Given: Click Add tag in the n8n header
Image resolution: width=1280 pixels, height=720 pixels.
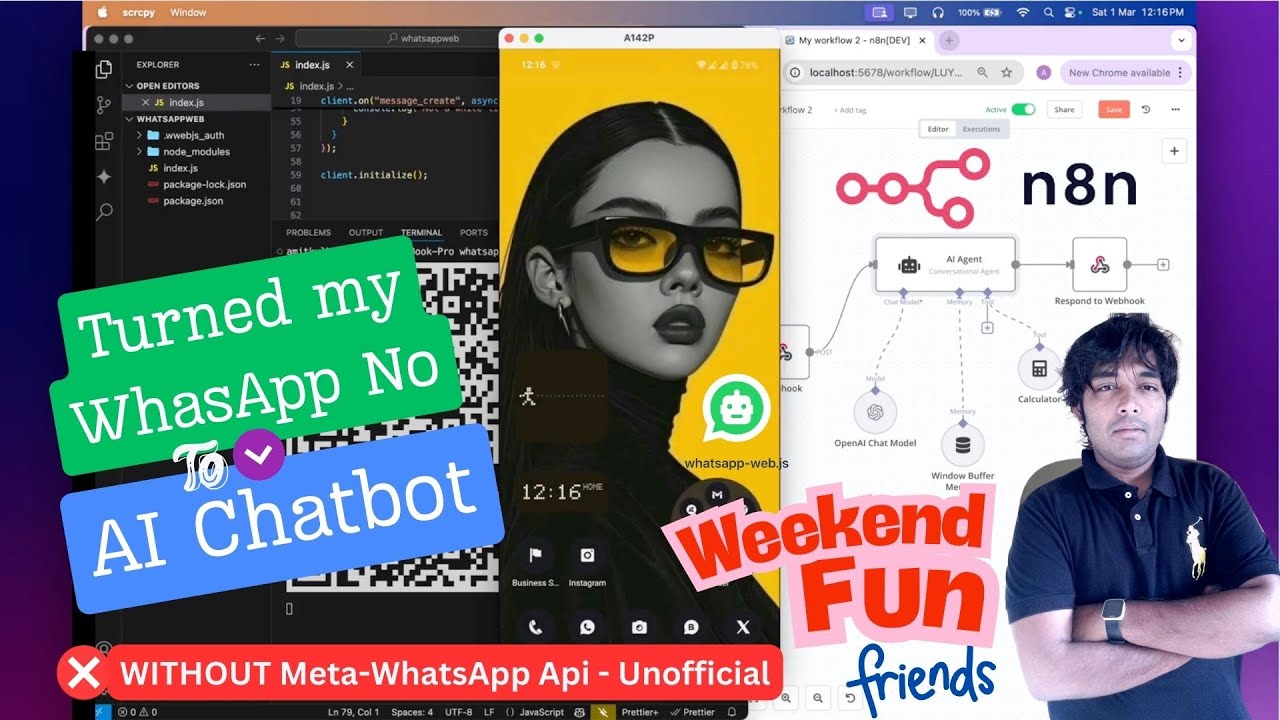Looking at the screenshot, I should point(852,110).
